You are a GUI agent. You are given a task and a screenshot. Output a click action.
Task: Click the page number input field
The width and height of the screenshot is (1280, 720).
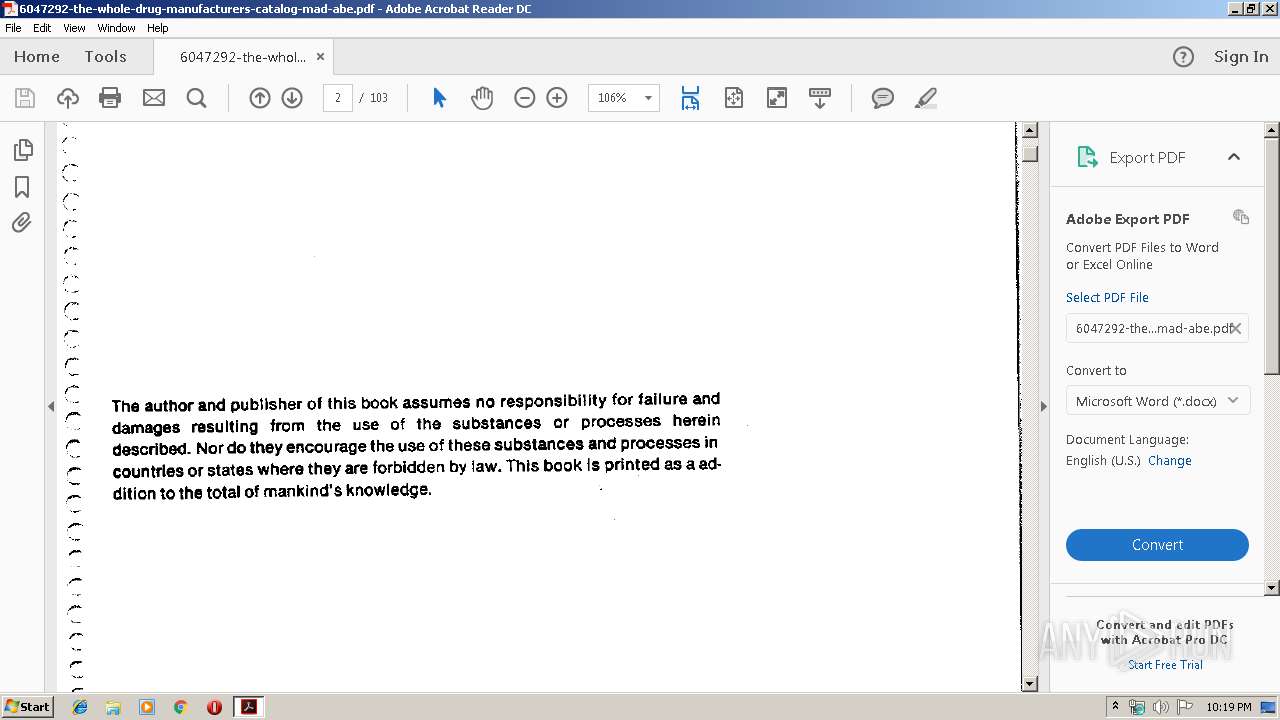(x=337, y=98)
